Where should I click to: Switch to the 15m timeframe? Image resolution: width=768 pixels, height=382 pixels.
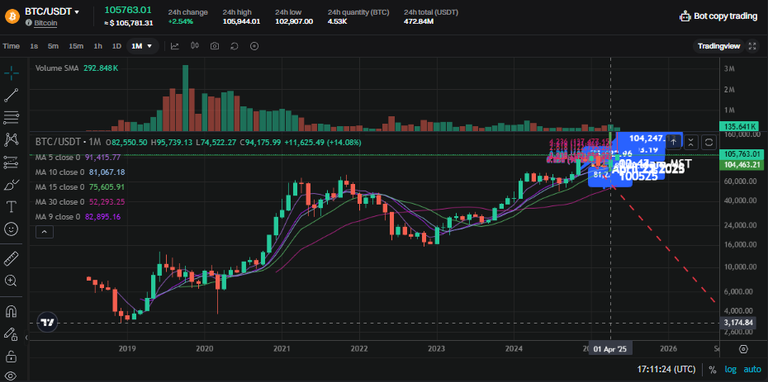76,46
